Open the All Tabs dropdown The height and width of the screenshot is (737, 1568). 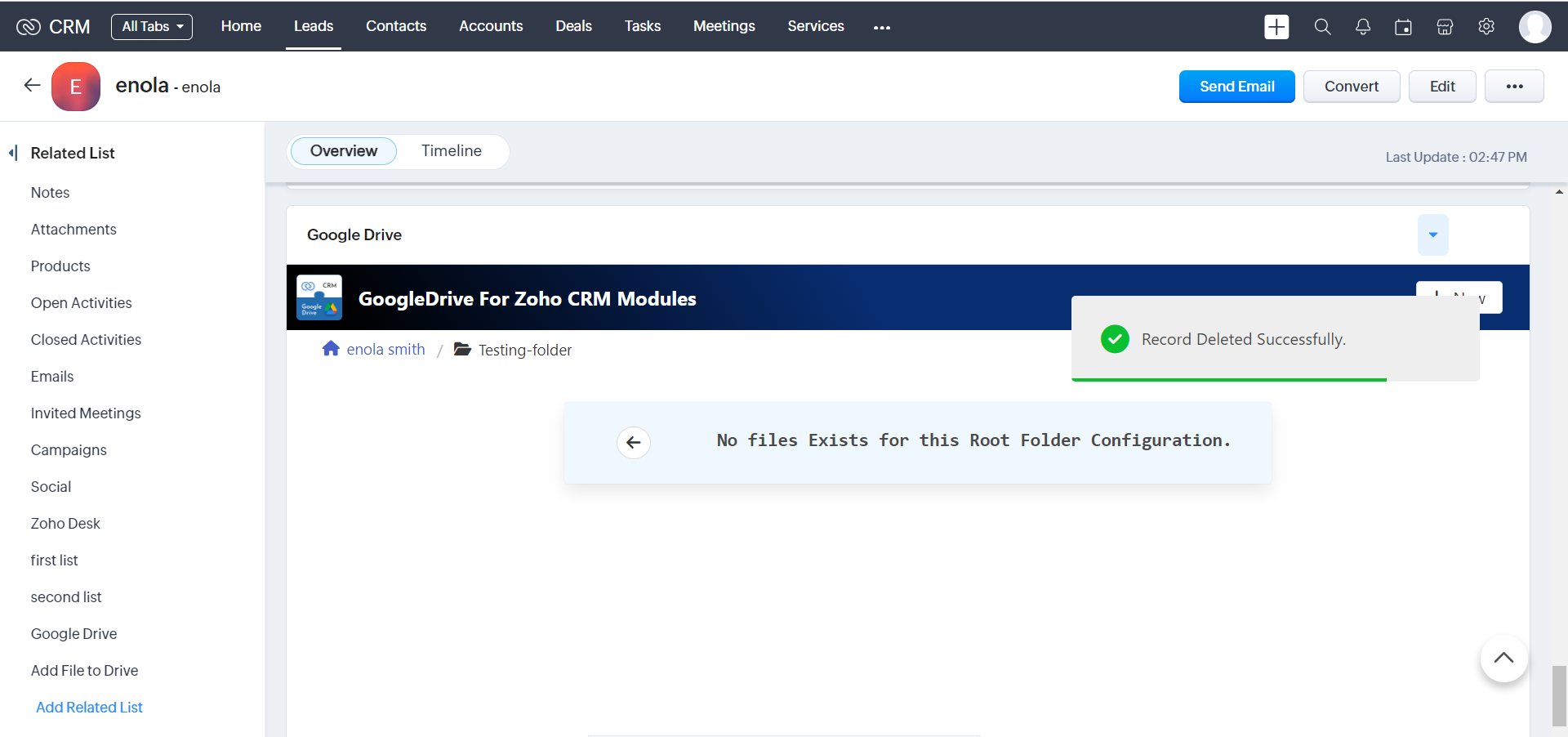point(152,27)
